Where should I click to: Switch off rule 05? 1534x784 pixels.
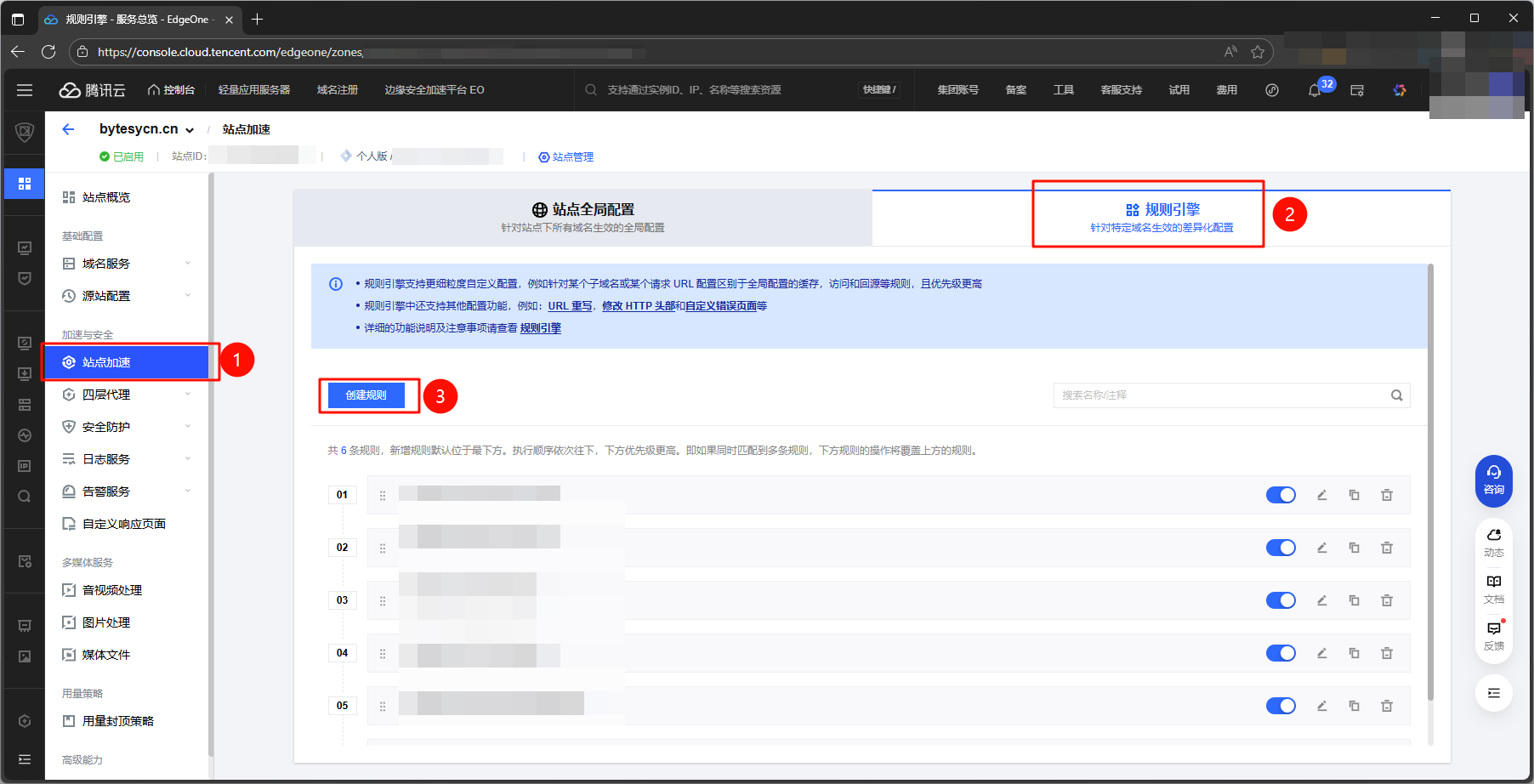pyautogui.click(x=1281, y=706)
